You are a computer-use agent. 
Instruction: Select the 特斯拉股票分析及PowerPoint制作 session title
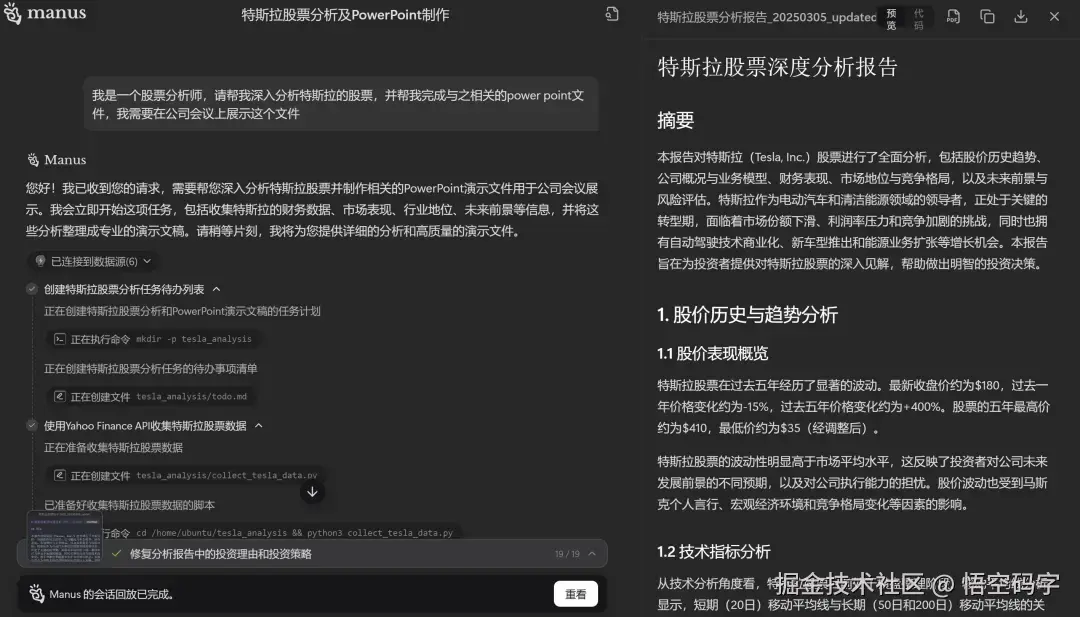pyautogui.click(x=344, y=14)
